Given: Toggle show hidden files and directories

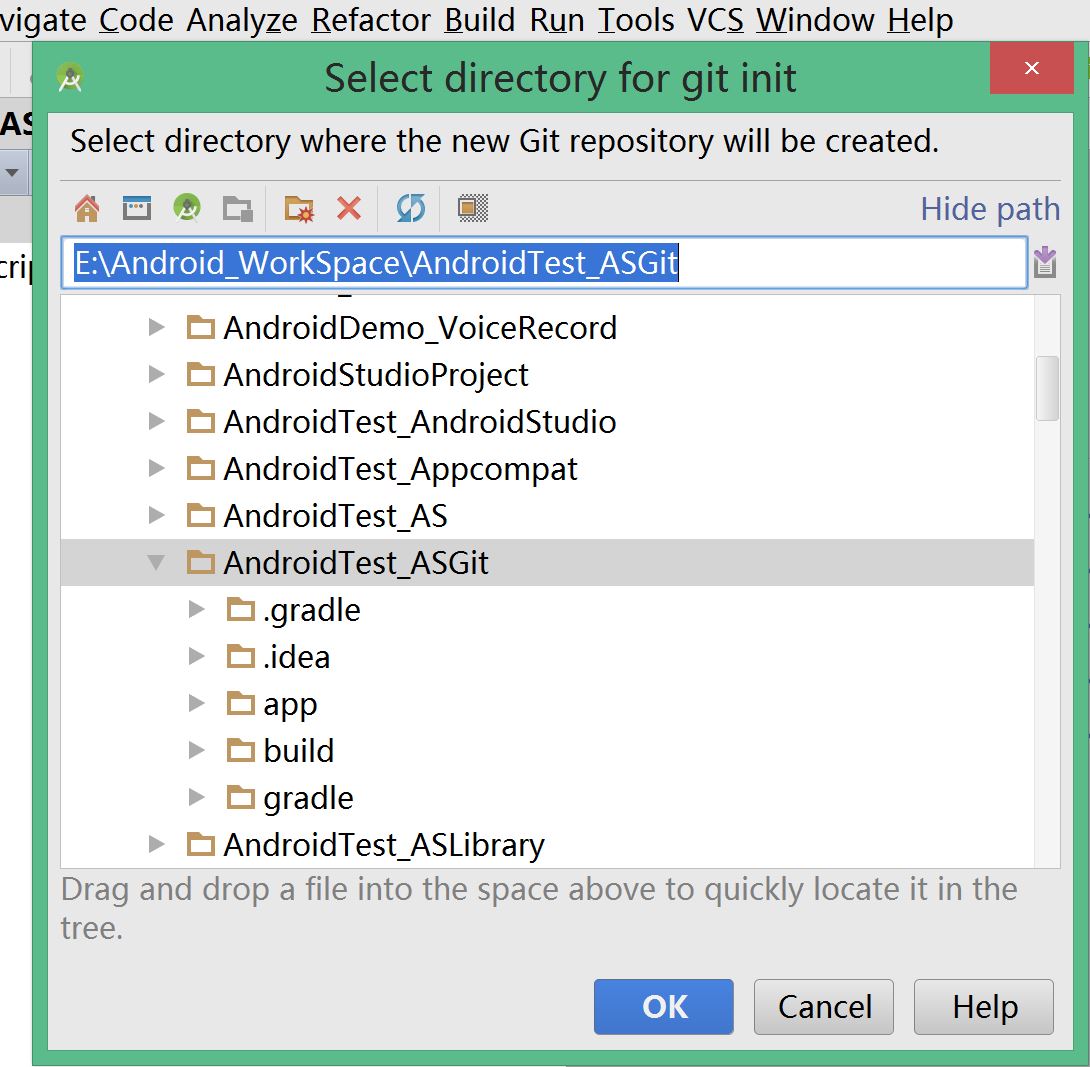Looking at the screenshot, I should point(472,208).
